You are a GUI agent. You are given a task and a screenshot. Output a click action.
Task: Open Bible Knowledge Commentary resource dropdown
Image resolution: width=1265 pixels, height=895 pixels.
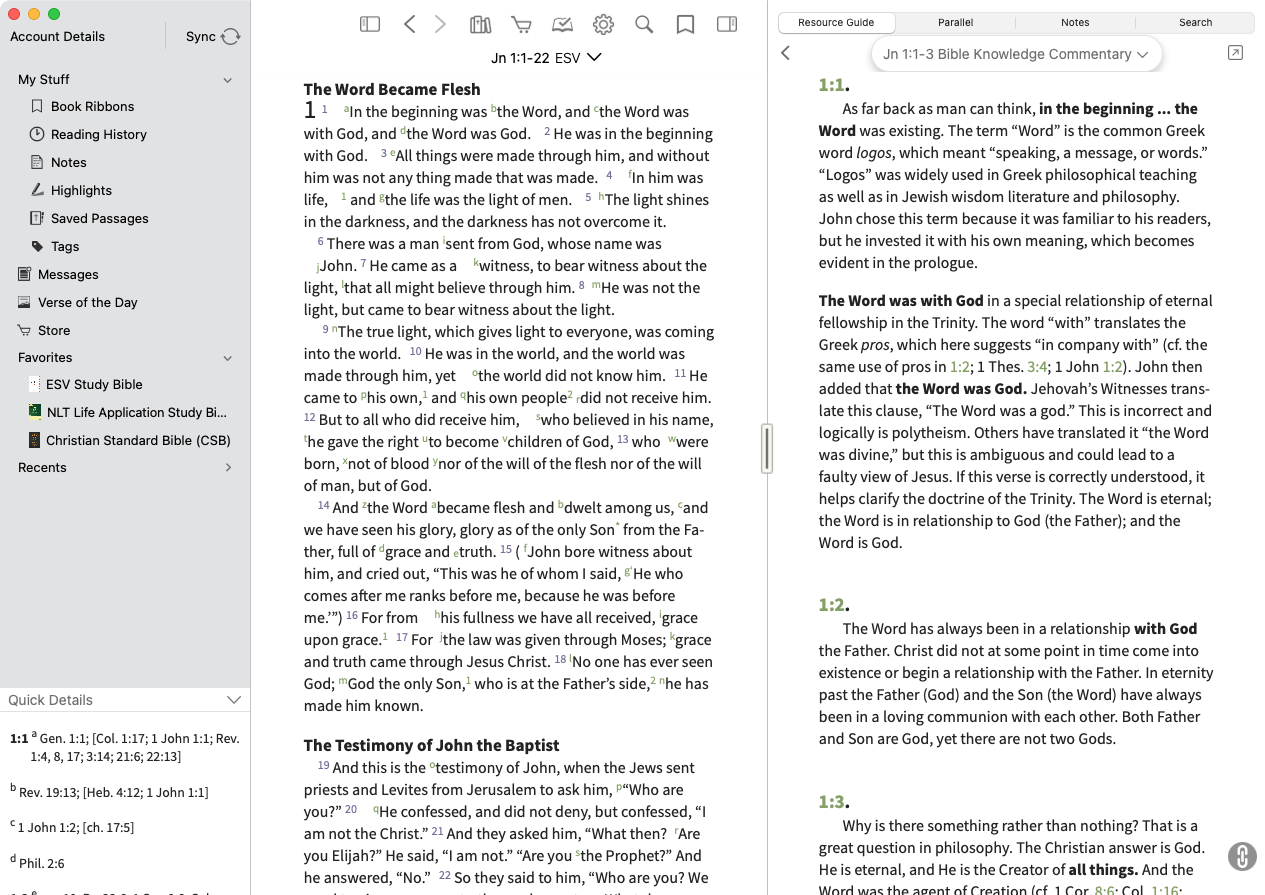(1016, 54)
